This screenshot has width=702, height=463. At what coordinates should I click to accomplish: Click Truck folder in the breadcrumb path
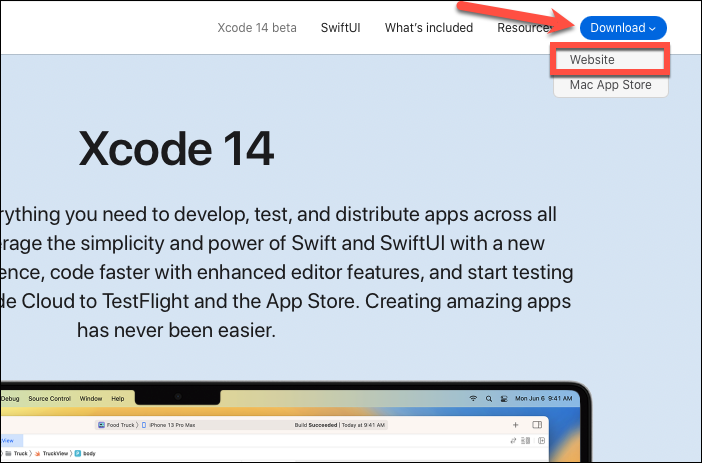17,454
